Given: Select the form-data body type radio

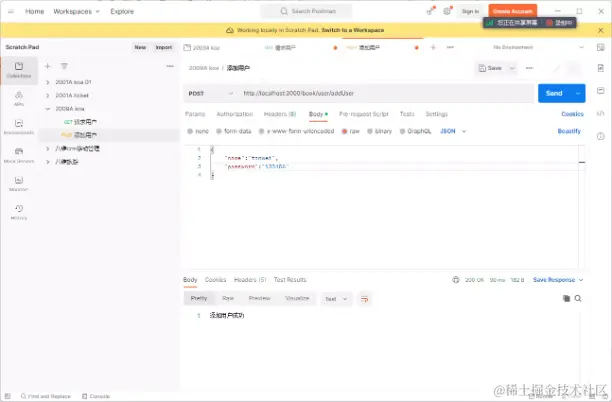Looking at the screenshot, I should pos(219,132).
